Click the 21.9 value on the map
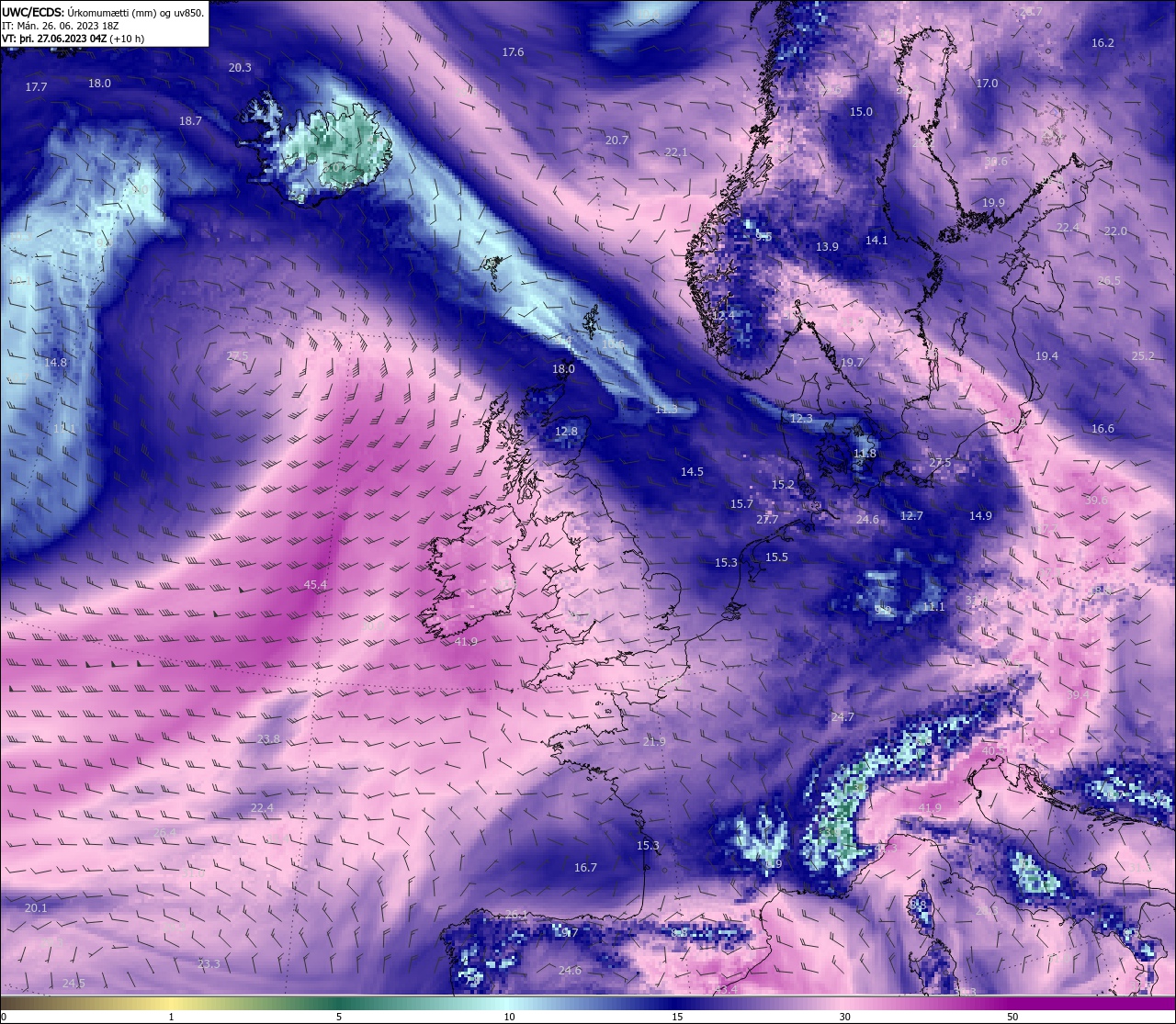The image size is (1176, 1024). coord(654,742)
